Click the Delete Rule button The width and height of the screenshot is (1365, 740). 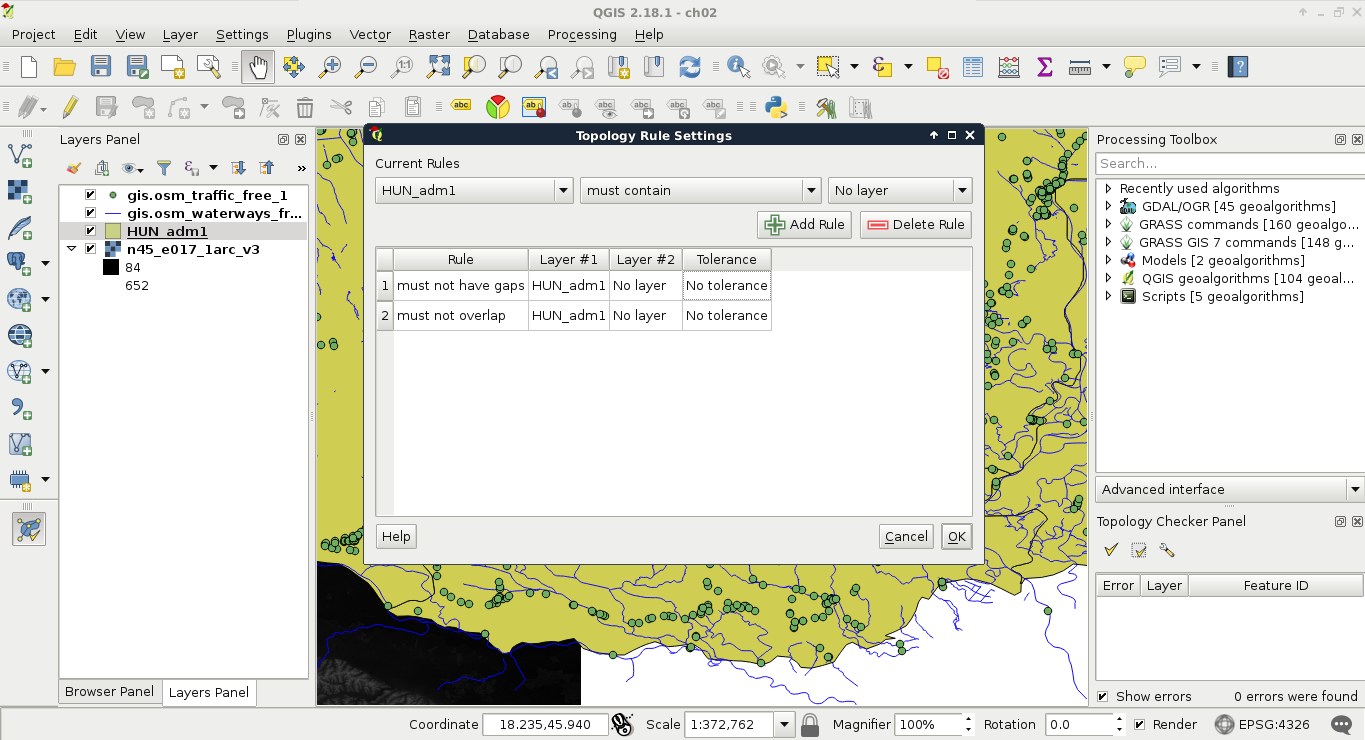[x=916, y=224]
